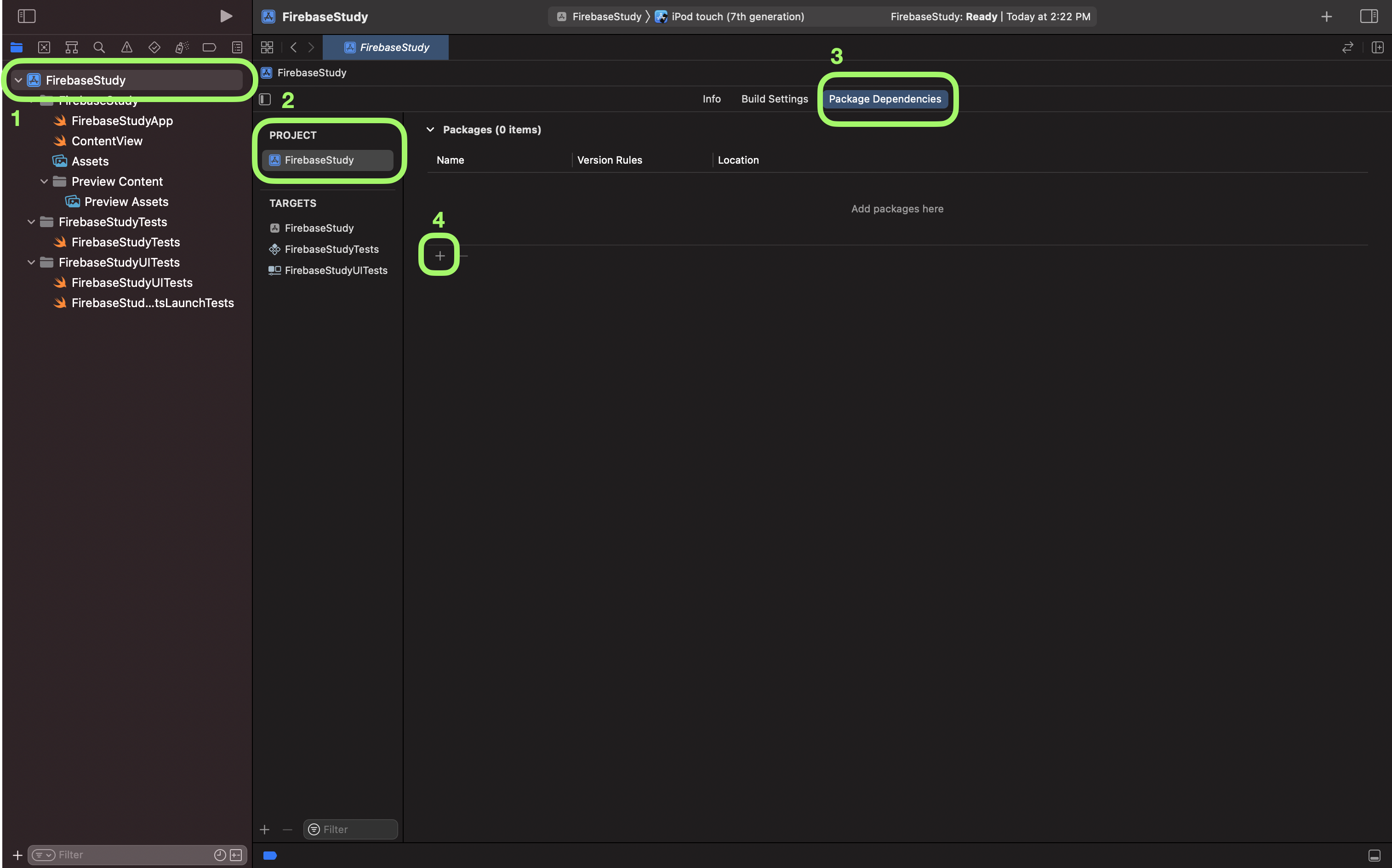Viewport: 1392px width, 868px height.
Task: Choose iPod touch run destination
Action: pyautogui.click(x=730, y=17)
